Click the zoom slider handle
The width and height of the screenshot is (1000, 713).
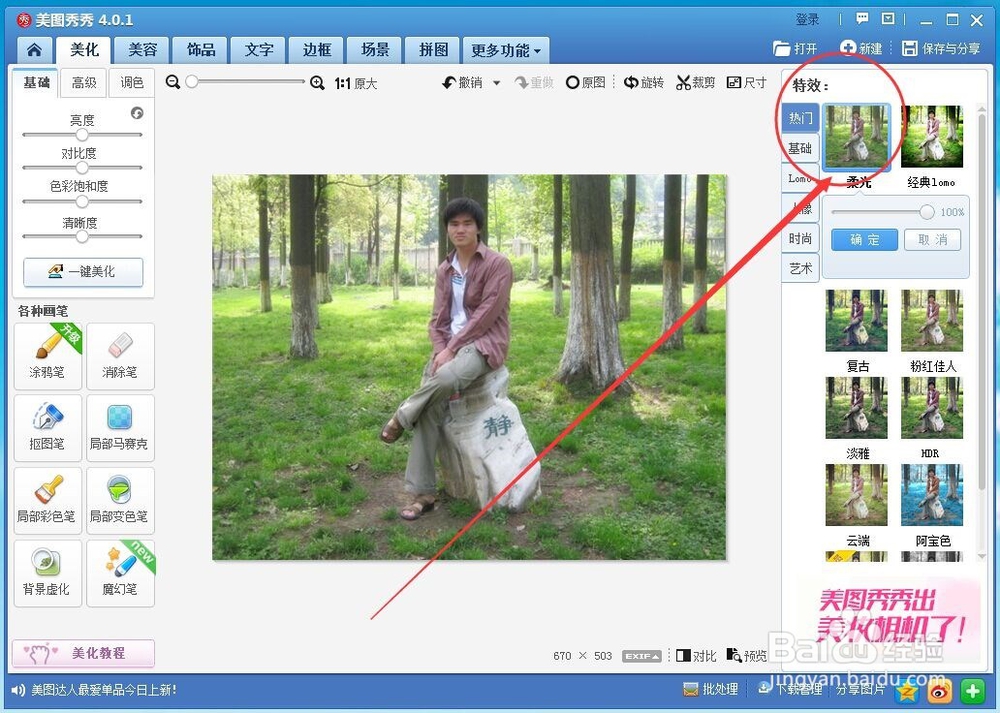pos(191,82)
